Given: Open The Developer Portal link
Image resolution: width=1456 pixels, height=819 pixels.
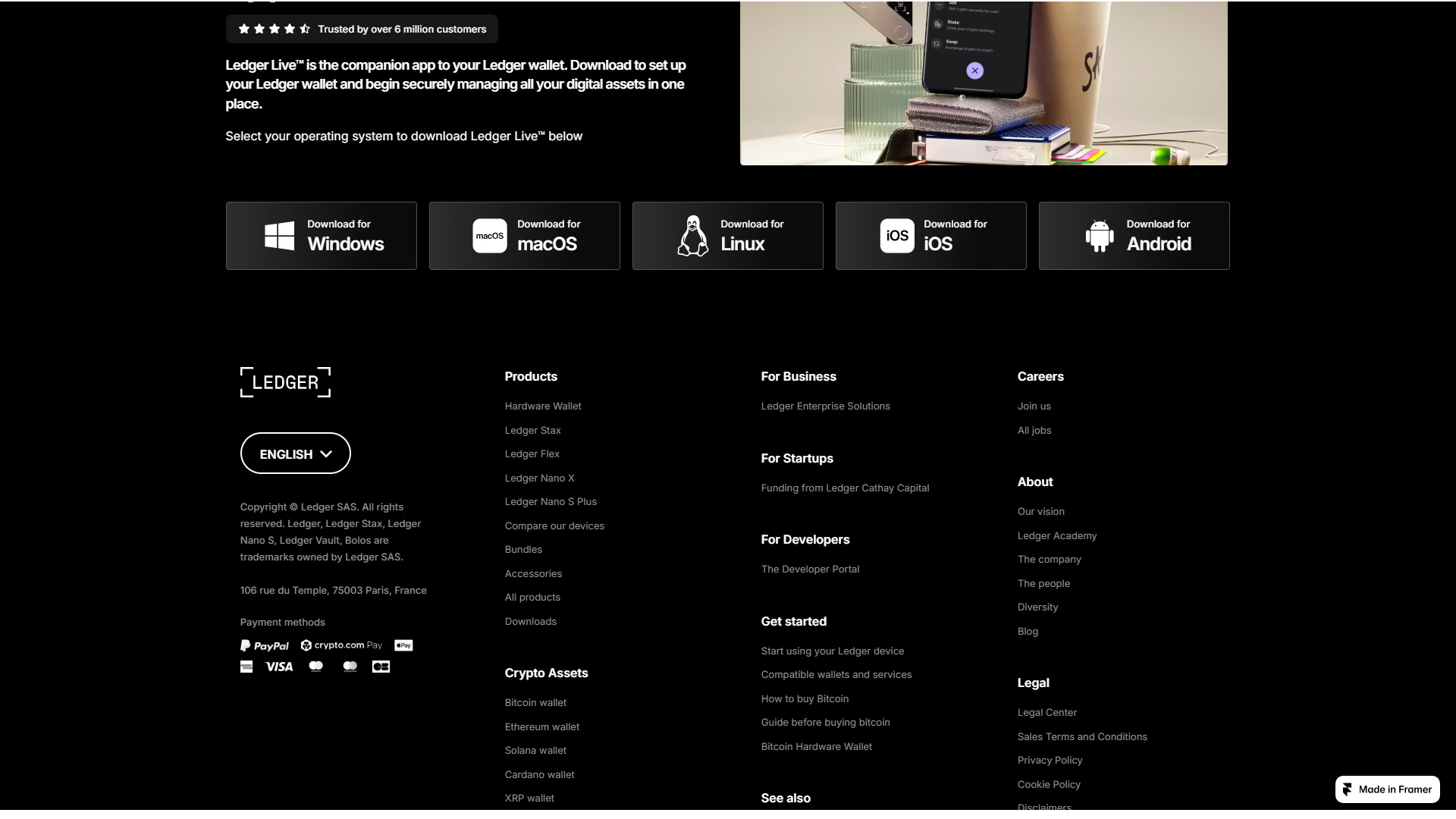Looking at the screenshot, I should click(810, 570).
